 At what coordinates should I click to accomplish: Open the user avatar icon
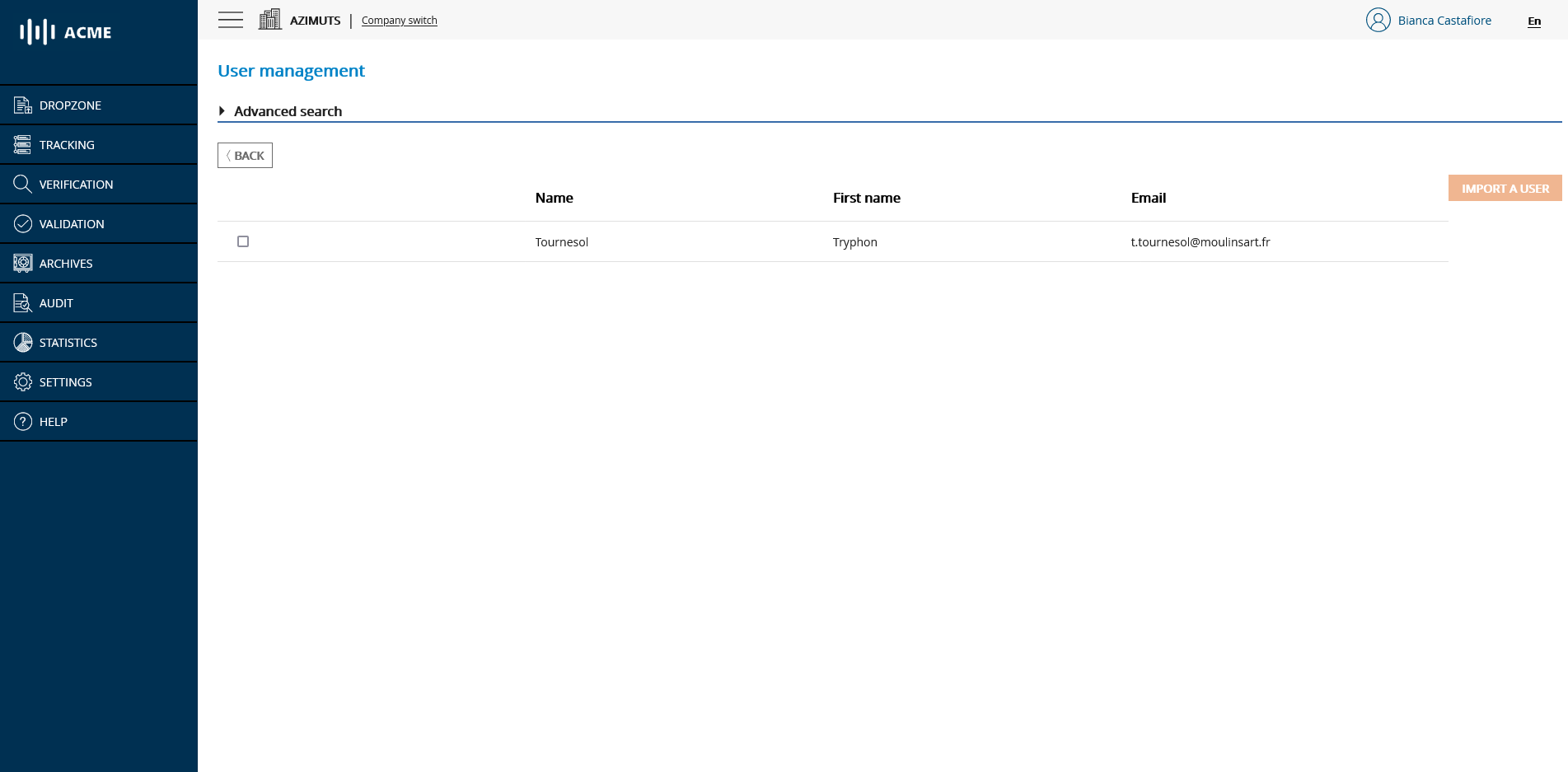pyautogui.click(x=1377, y=20)
